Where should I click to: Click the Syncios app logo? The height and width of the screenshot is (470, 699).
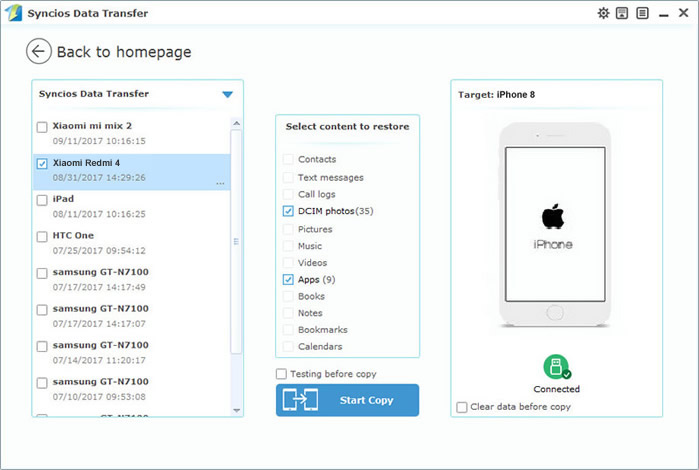pos(13,13)
